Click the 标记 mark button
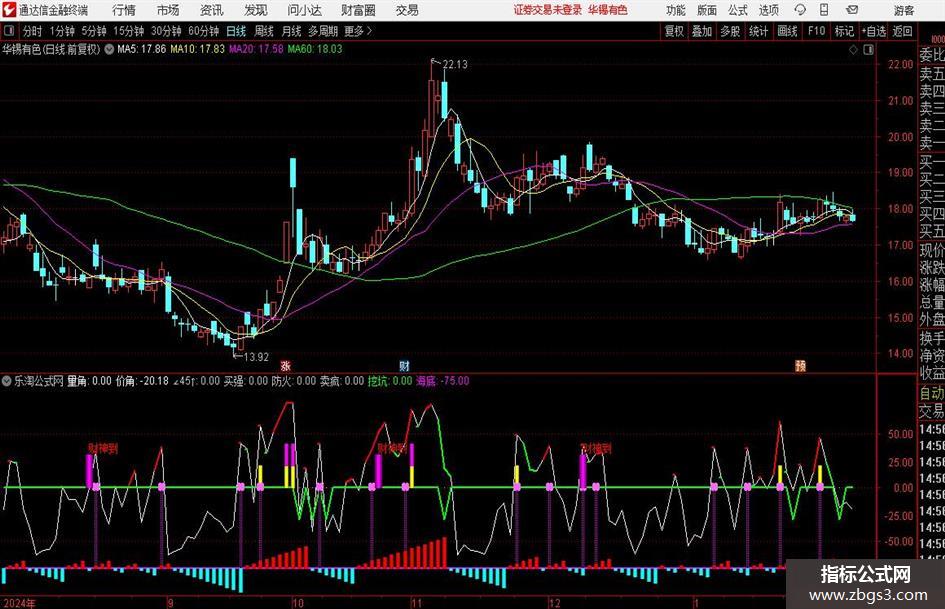 844,31
